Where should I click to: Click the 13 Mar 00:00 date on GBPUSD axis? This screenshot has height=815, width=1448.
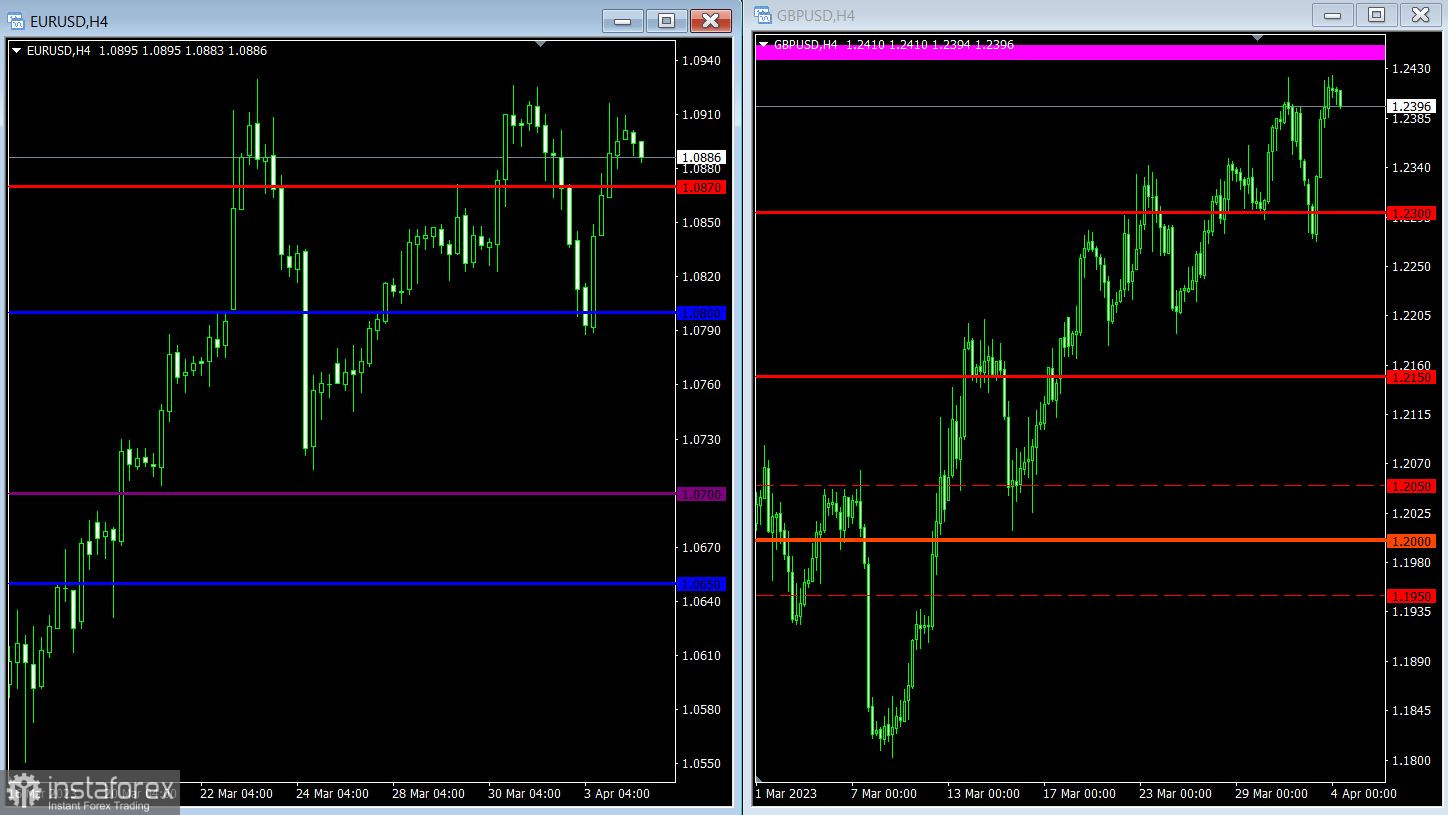tap(983, 793)
